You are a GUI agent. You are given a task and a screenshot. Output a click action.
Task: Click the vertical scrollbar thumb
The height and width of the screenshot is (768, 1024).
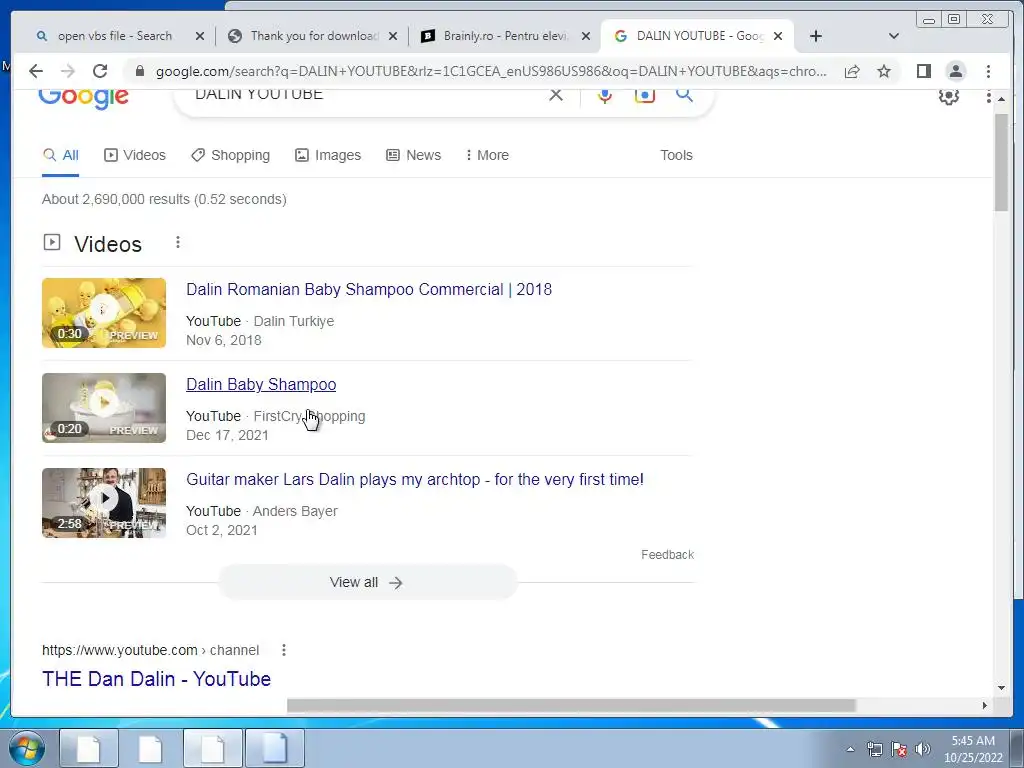(1001, 162)
